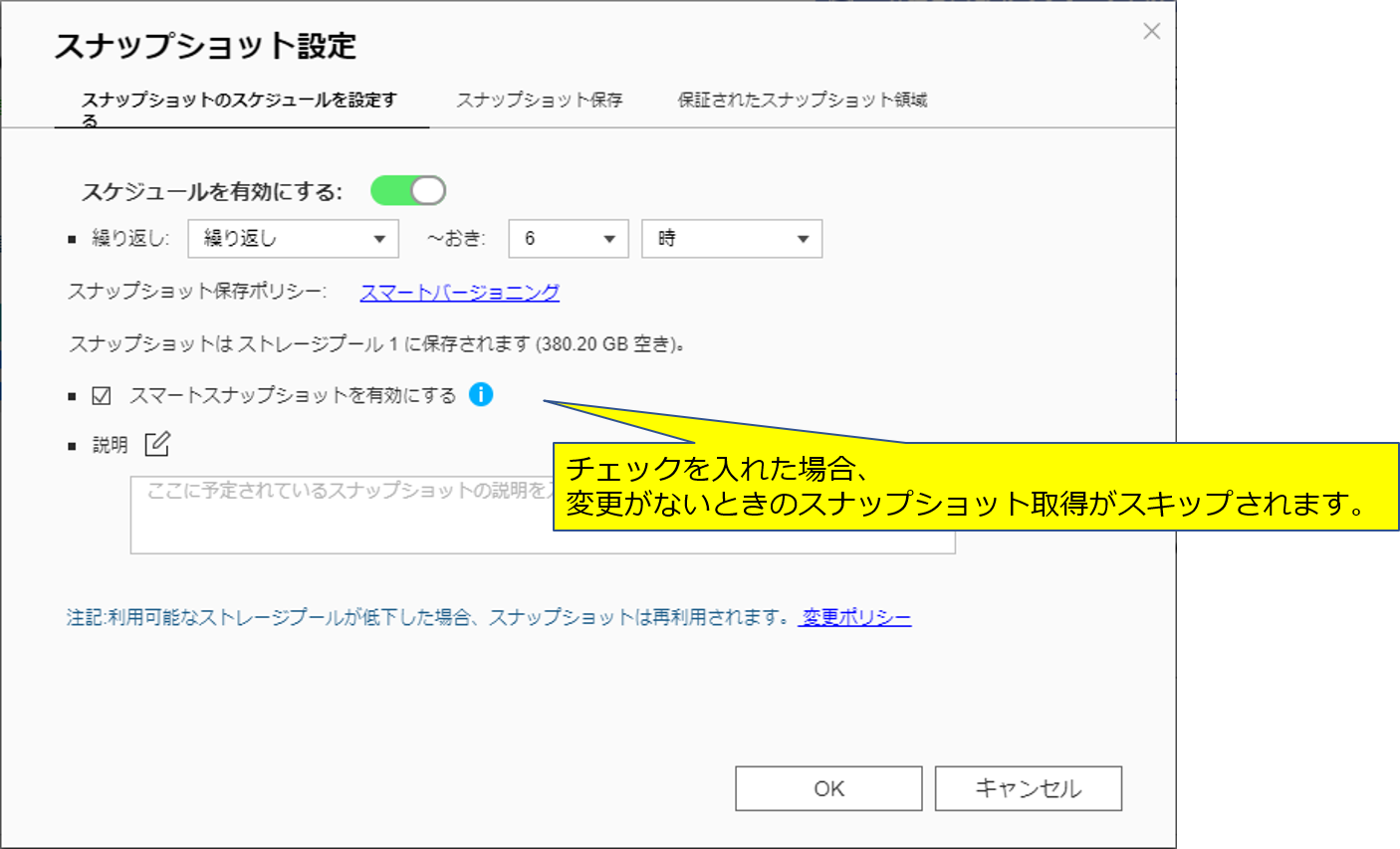Click the arrow of the 繰り返し combo box

pyautogui.click(x=379, y=239)
